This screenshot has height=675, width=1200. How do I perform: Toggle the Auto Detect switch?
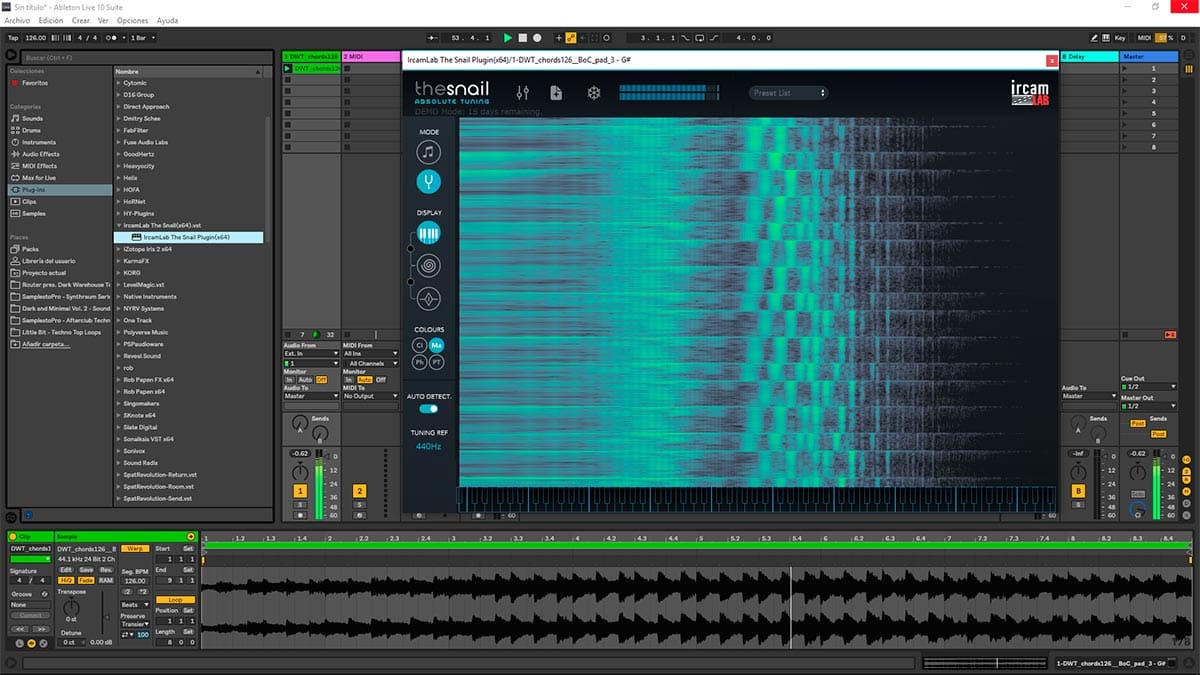[x=428, y=408]
